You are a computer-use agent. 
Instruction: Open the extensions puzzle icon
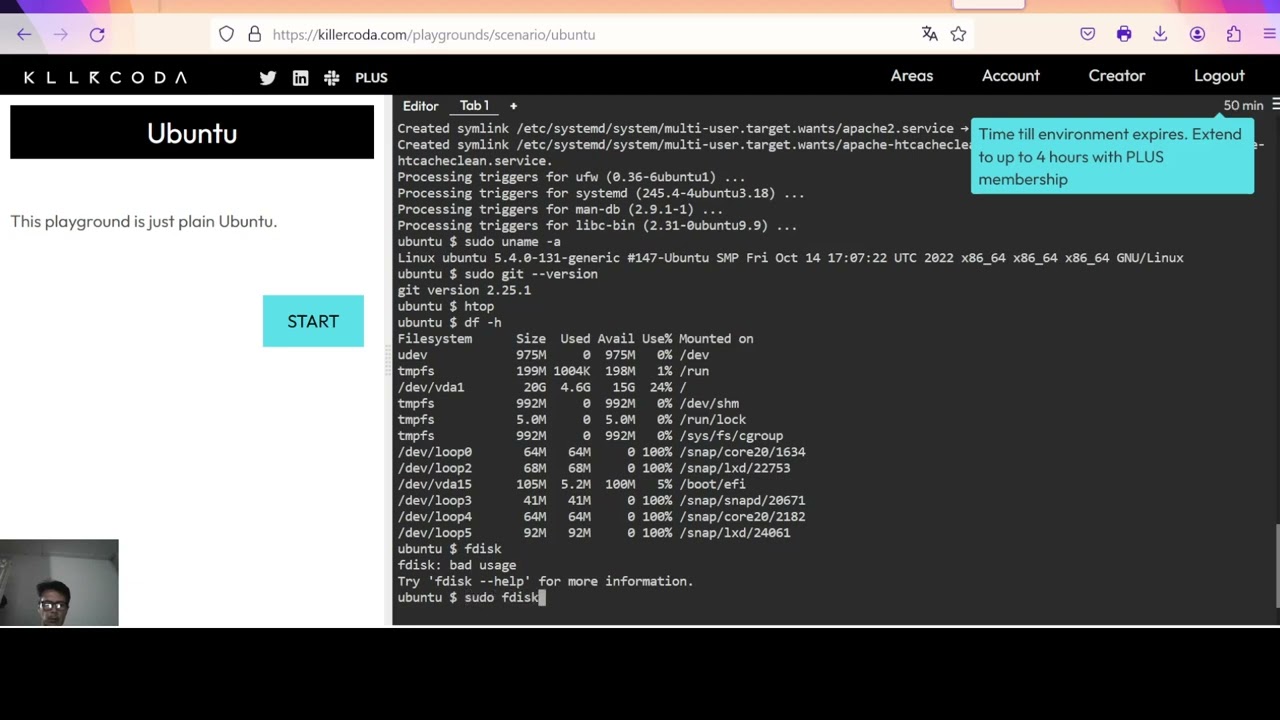click(x=1233, y=34)
